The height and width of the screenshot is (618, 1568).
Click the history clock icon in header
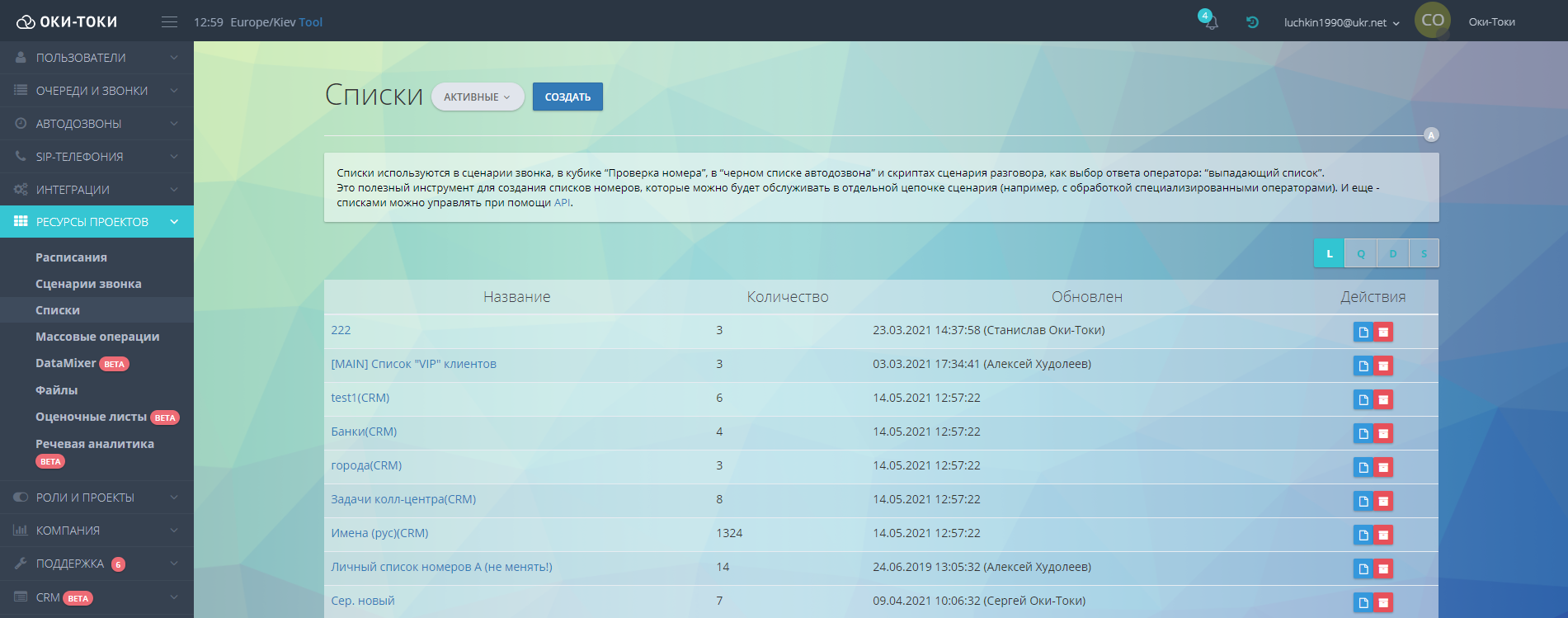(1252, 22)
